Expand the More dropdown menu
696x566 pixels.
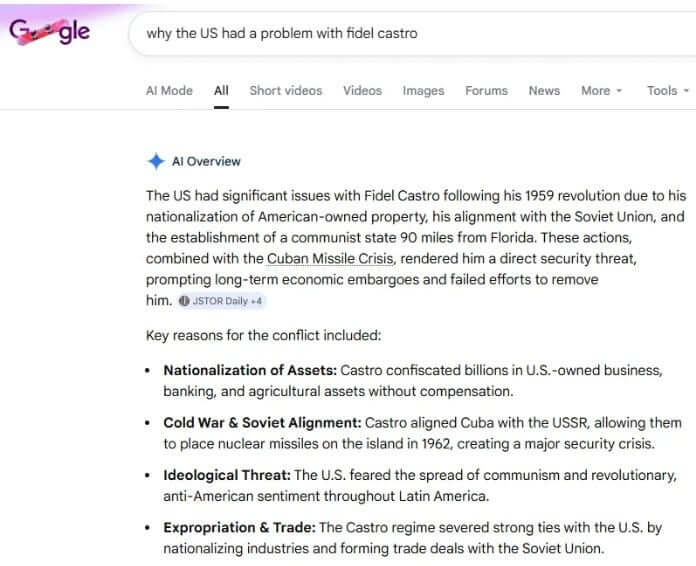(601, 90)
